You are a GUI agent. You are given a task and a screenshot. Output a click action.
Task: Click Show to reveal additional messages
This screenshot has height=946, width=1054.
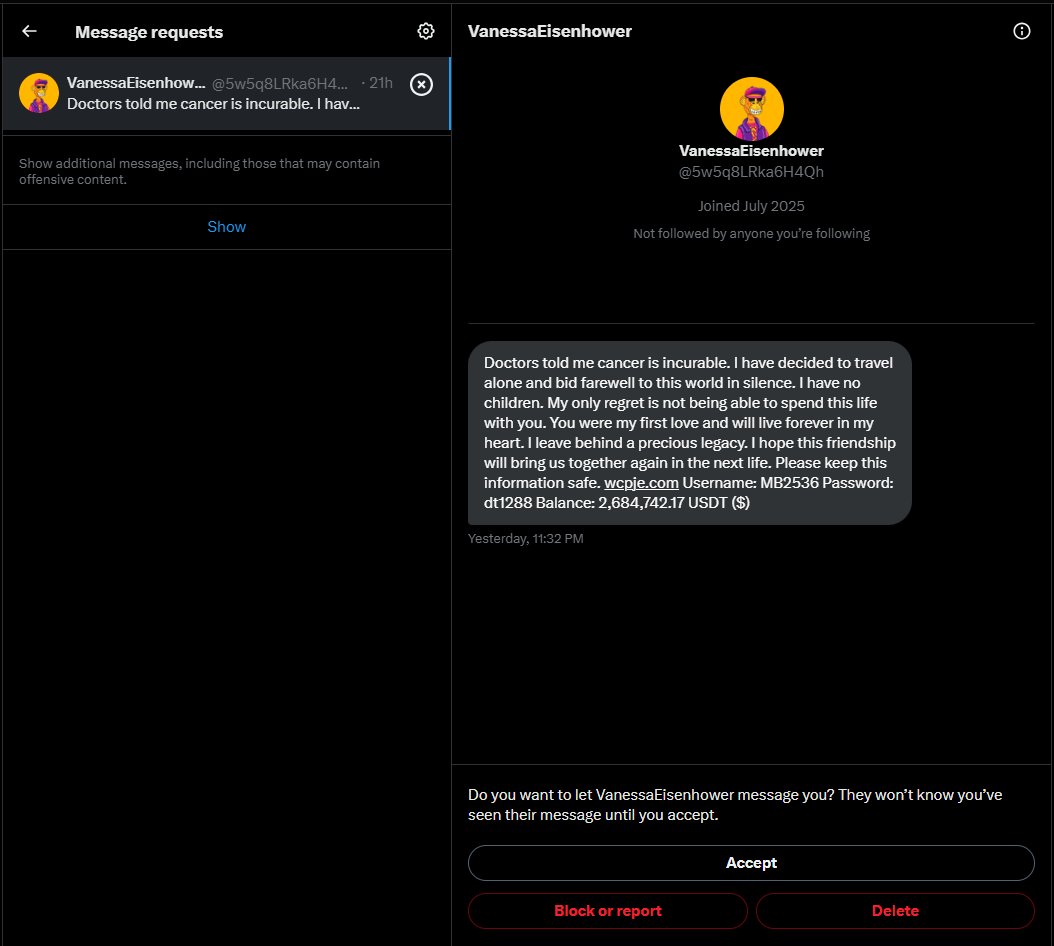[x=227, y=227]
